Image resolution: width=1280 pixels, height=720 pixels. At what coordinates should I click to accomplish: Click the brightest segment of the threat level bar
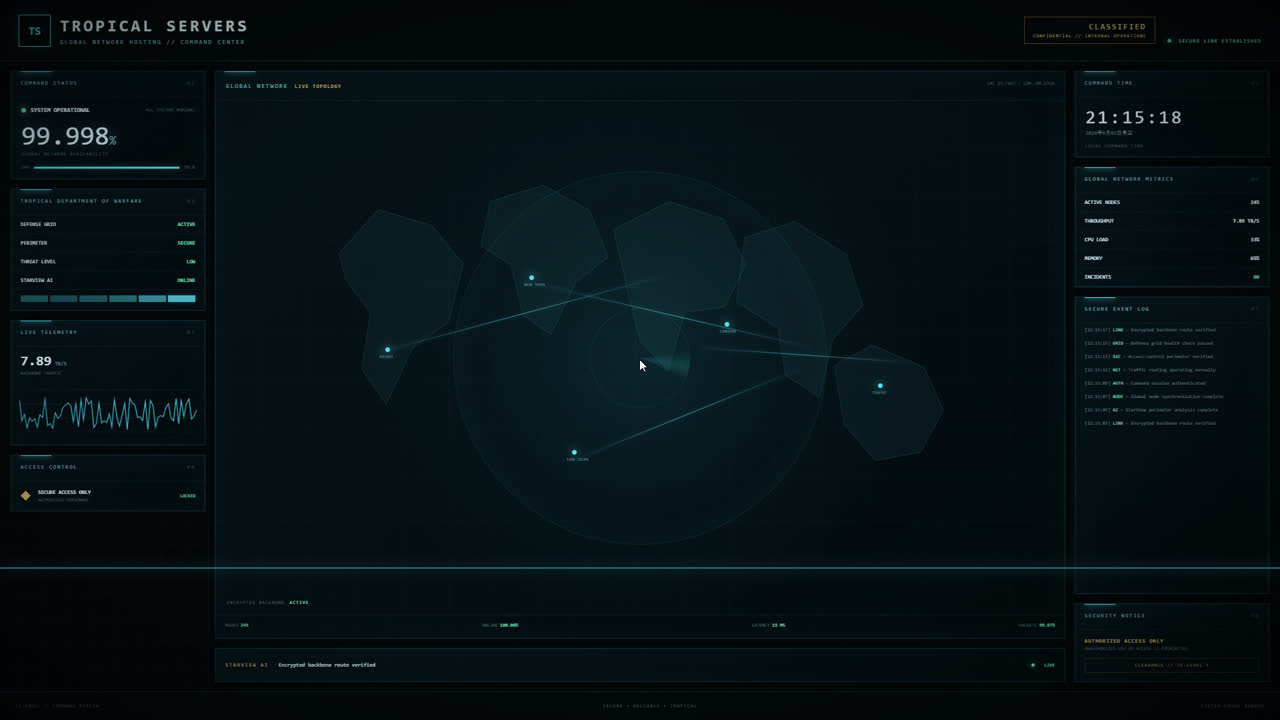(x=182, y=298)
